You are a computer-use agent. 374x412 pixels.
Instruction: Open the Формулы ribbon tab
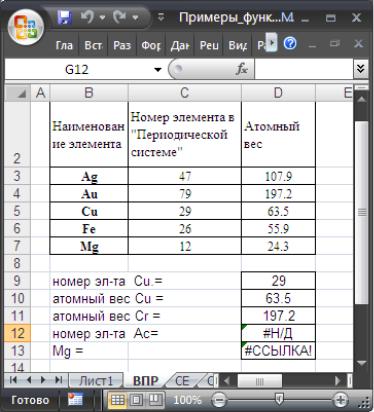pyautogui.click(x=151, y=45)
